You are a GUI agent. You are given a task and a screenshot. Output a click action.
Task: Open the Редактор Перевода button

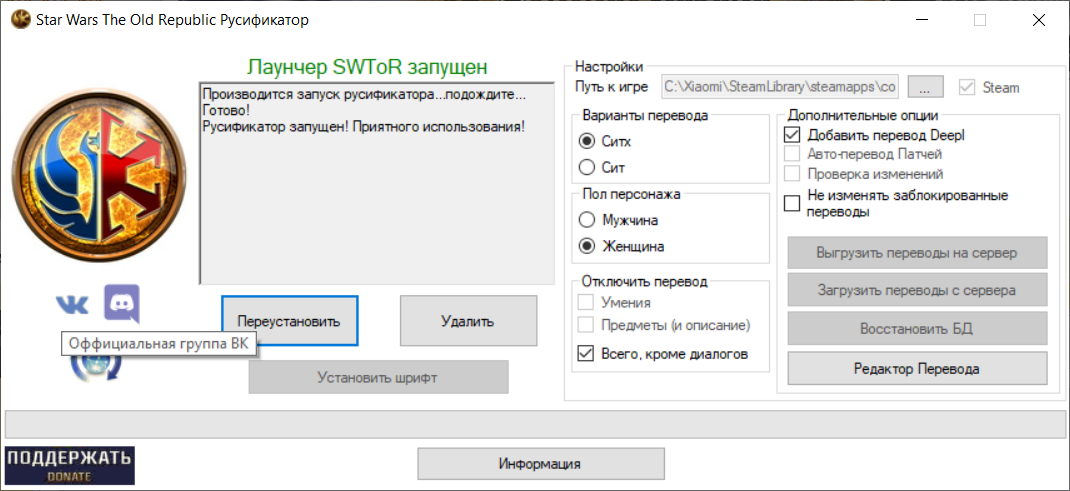pyautogui.click(x=917, y=369)
